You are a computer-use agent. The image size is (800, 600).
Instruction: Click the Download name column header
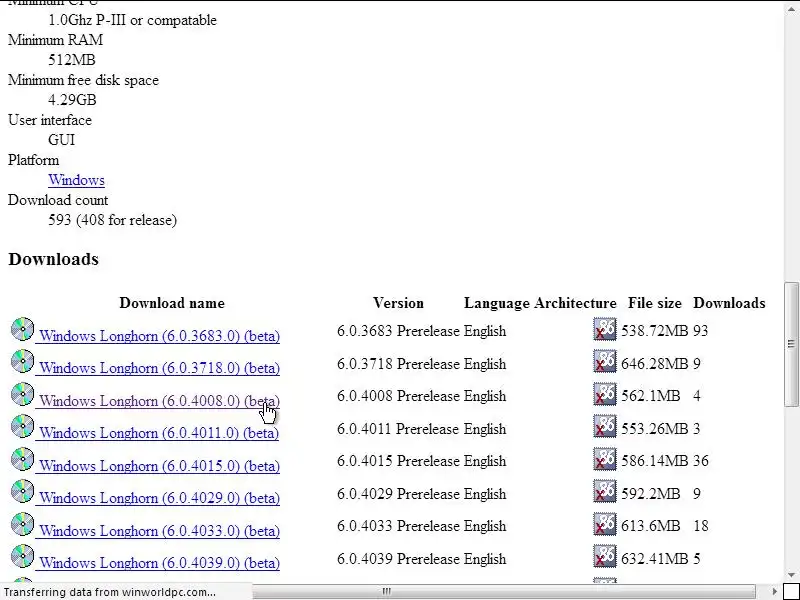172,303
